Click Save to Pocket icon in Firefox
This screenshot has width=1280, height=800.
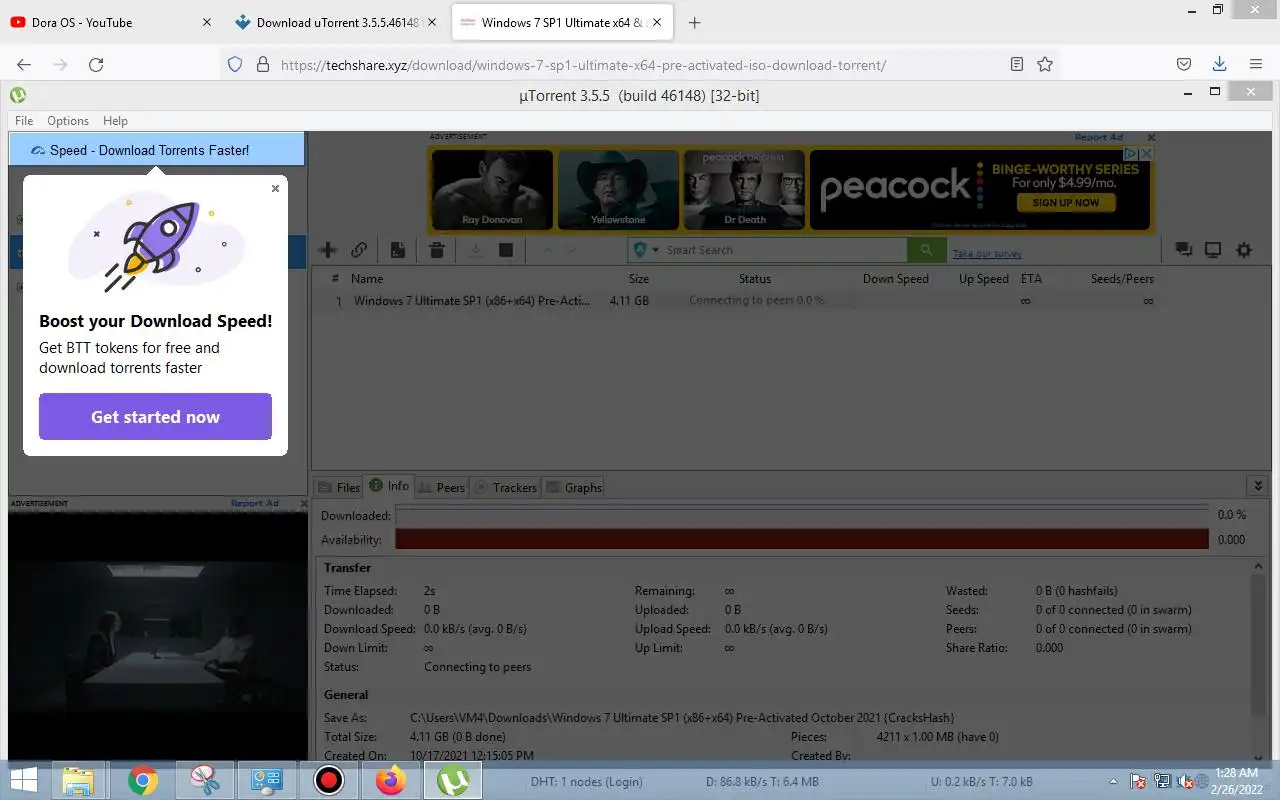click(1183, 64)
